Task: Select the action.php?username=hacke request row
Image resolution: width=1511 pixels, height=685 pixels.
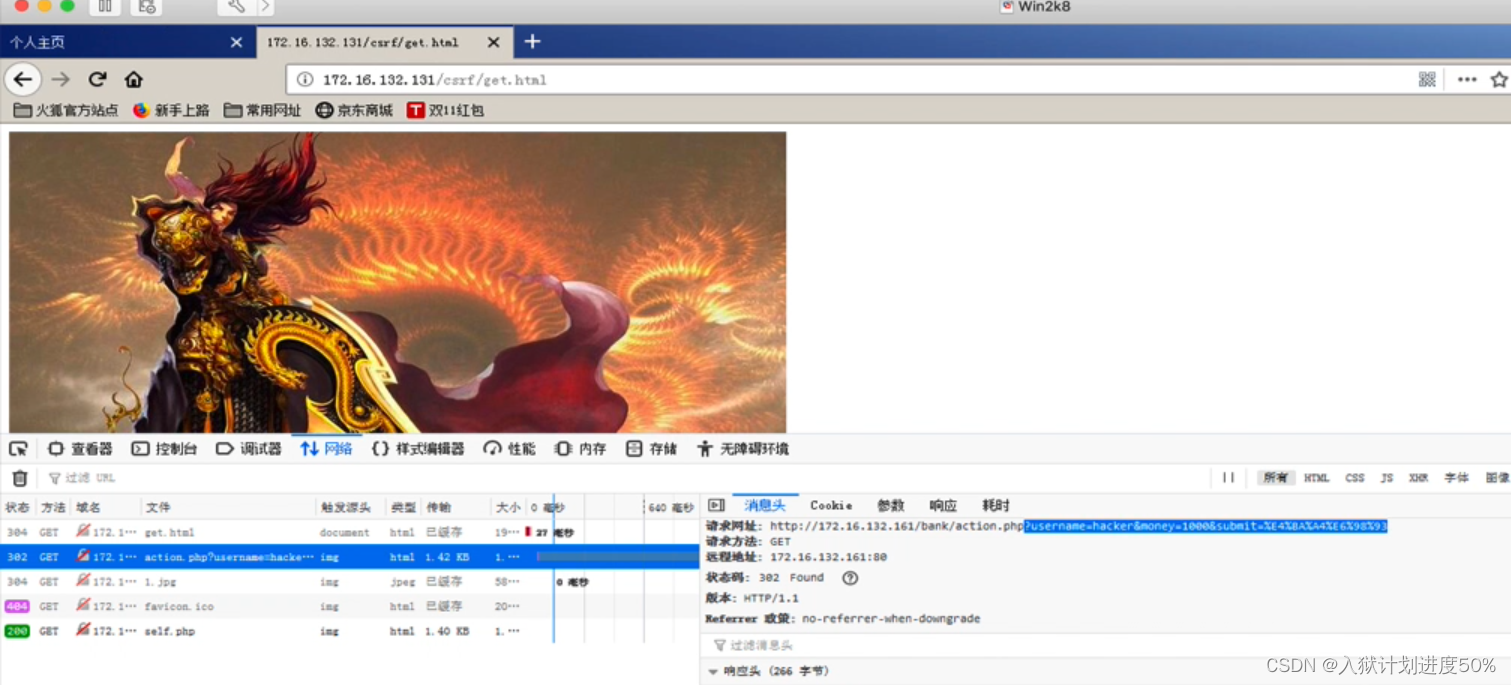Action: pyautogui.click(x=350, y=557)
